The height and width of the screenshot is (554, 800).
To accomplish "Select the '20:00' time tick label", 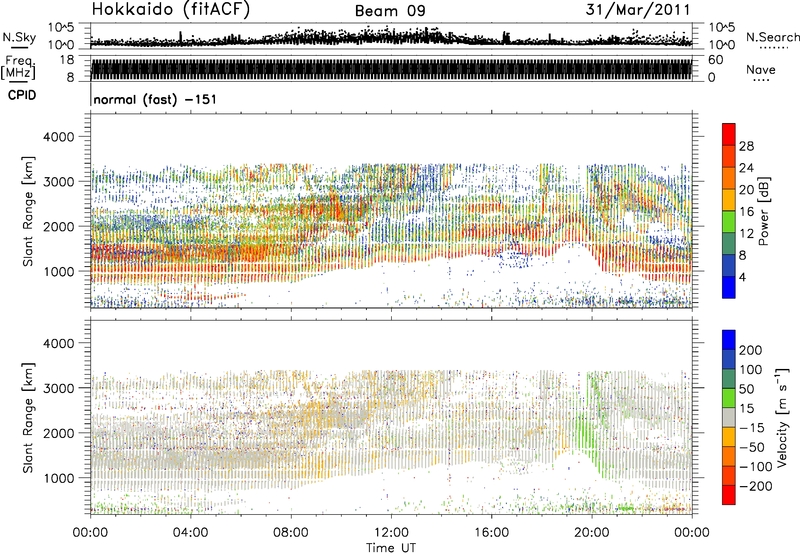I will click(x=592, y=533).
